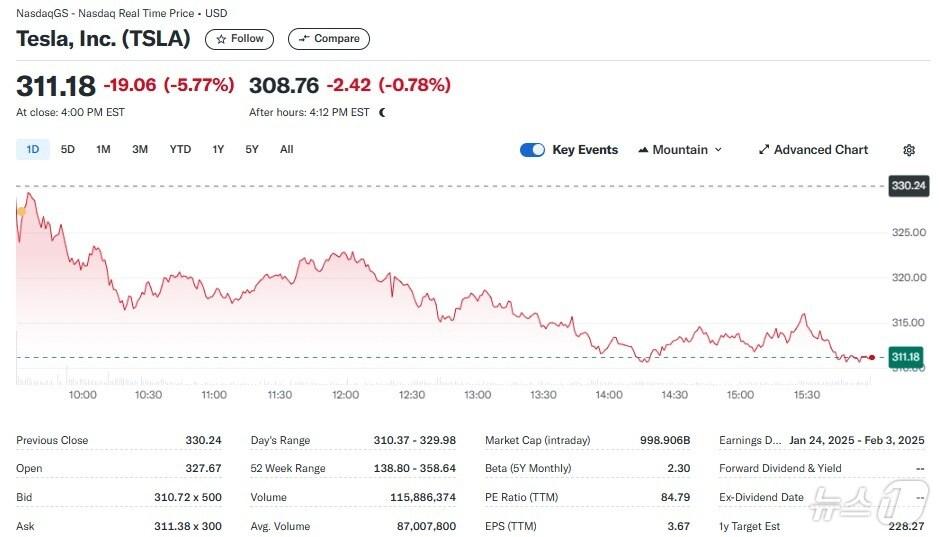Switch to the 5D time range
This screenshot has width=939, height=537.
pyautogui.click(x=68, y=150)
